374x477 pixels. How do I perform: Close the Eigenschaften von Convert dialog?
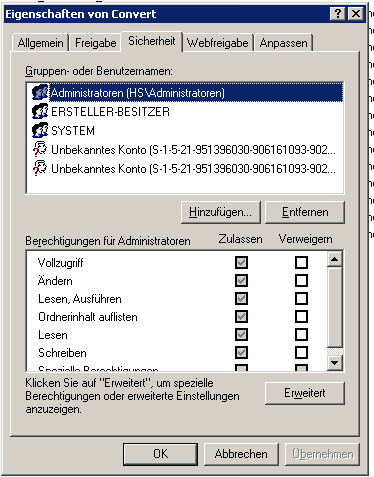click(x=356, y=14)
